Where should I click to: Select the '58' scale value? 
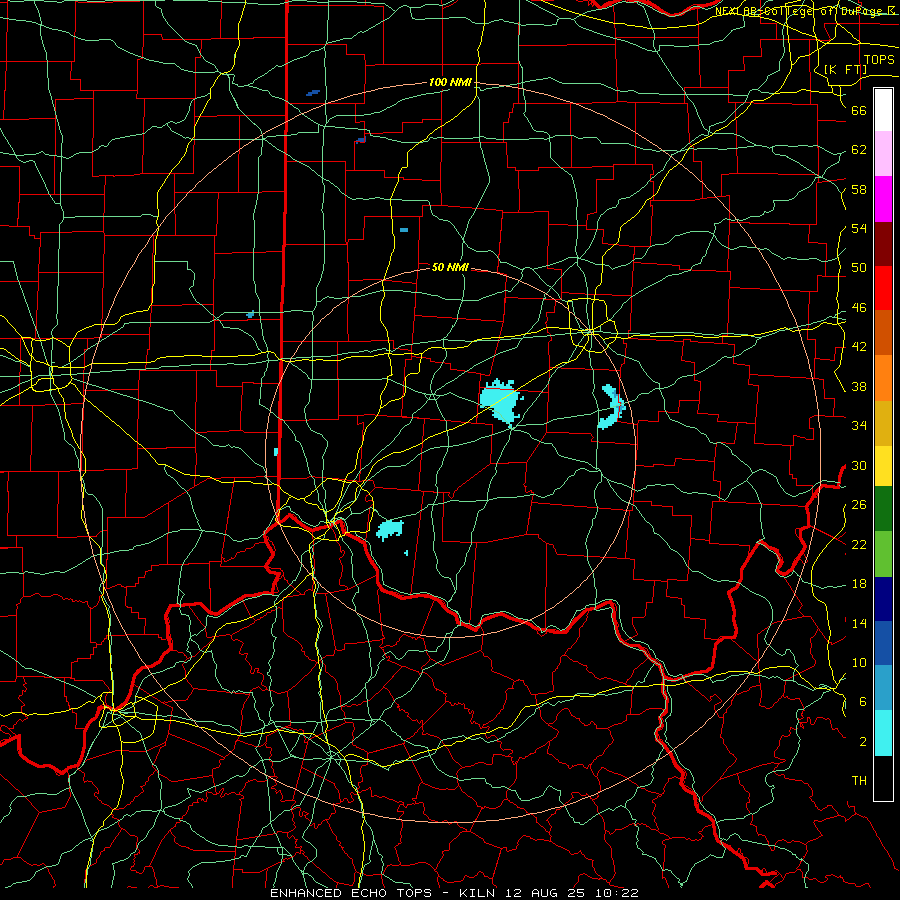pyautogui.click(x=859, y=189)
